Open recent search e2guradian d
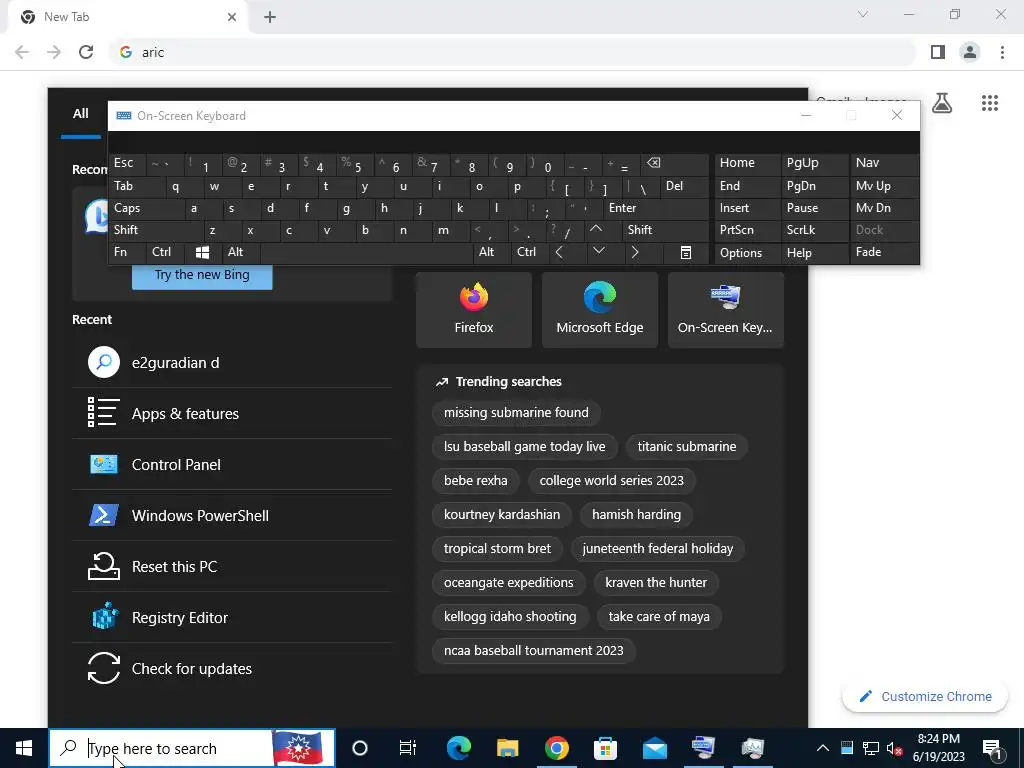Image resolution: width=1024 pixels, height=768 pixels. [232, 362]
